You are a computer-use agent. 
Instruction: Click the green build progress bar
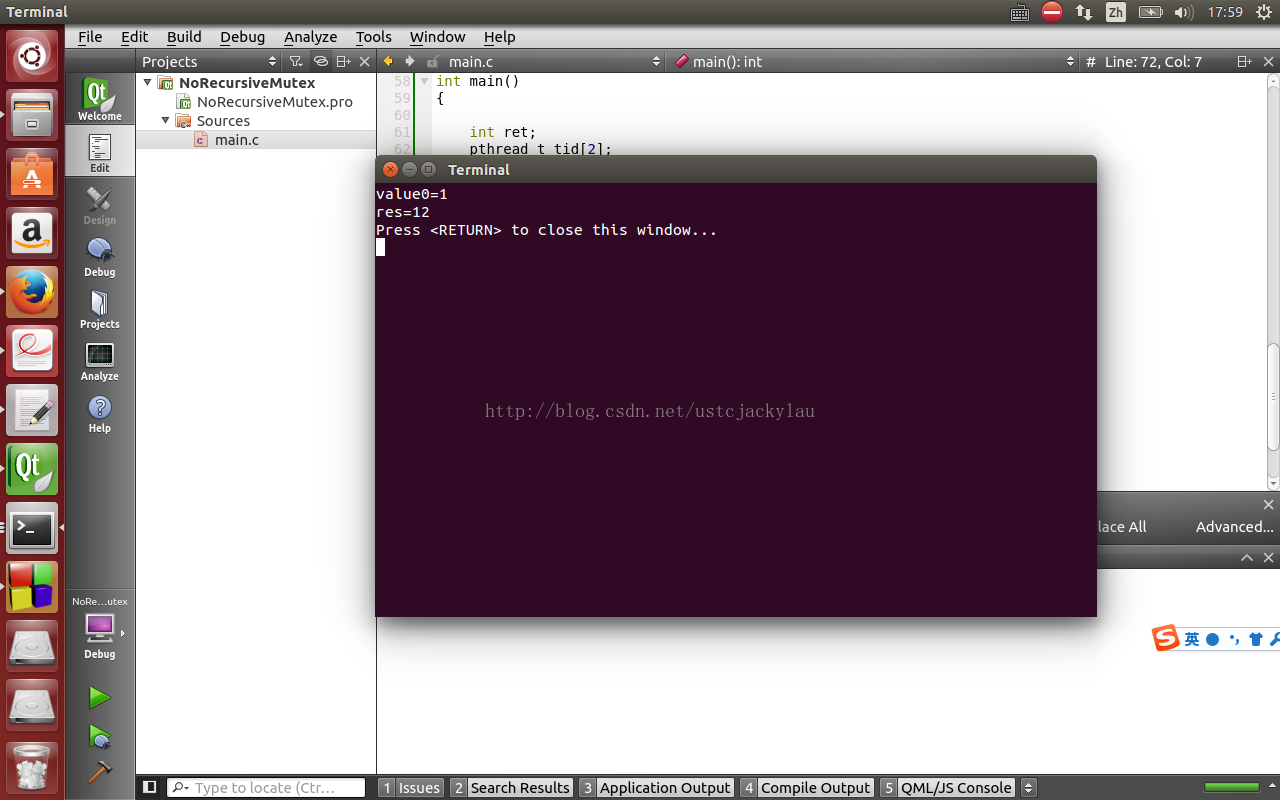click(x=1231, y=788)
